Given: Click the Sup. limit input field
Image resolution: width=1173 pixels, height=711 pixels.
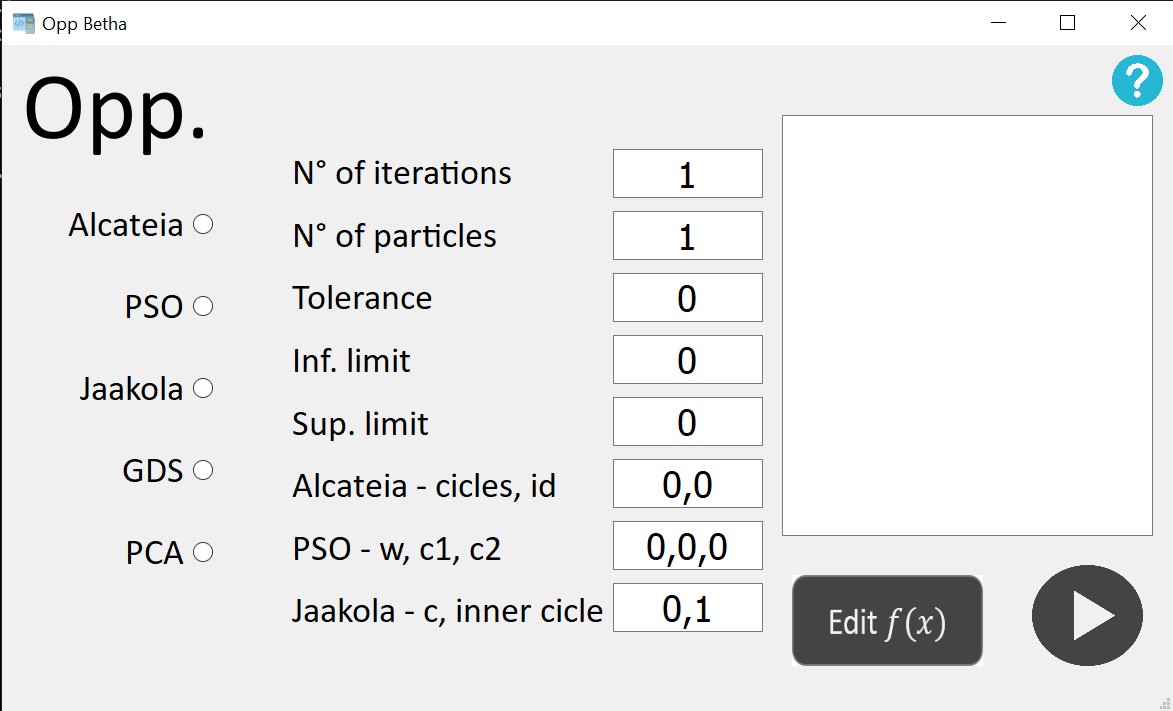Looking at the screenshot, I should point(687,422).
